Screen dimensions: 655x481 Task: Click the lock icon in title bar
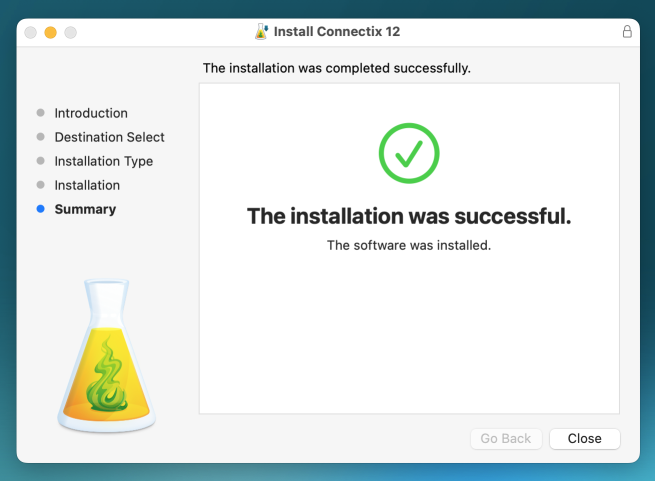coord(627,32)
